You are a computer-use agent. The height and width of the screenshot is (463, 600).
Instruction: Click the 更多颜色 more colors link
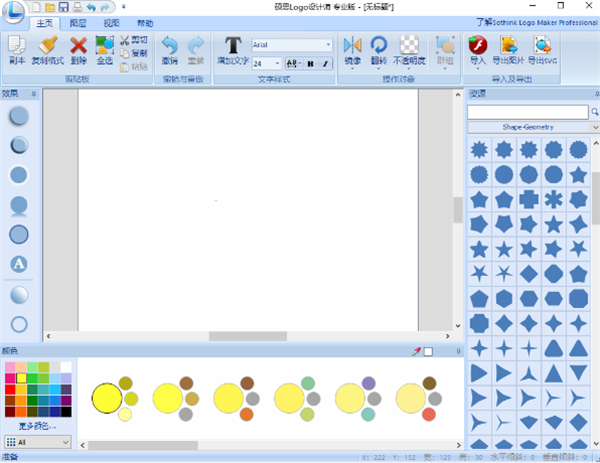point(37,425)
